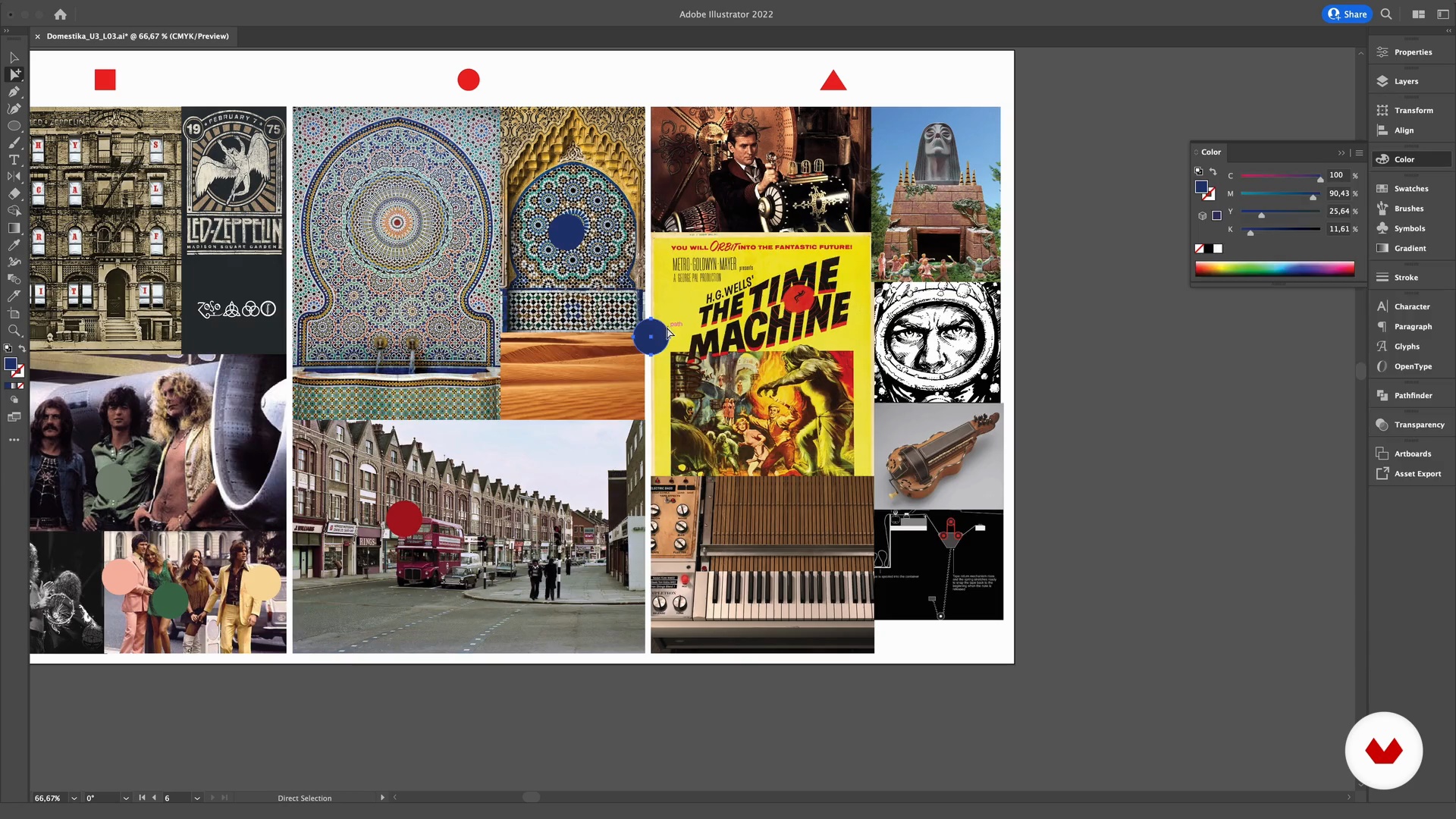Select the Selection tool arrow
Screen dimensions: 1456x819
pos(14,58)
